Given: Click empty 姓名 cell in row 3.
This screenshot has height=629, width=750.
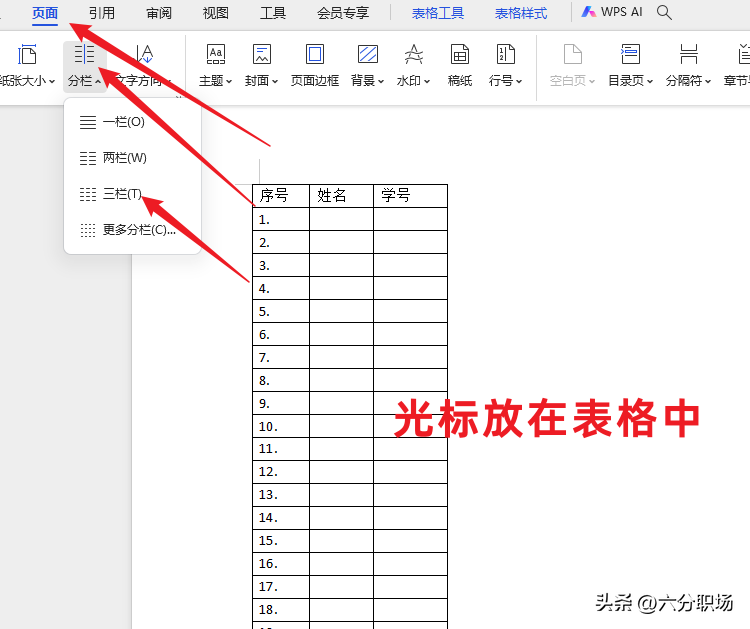Looking at the screenshot, I should tap(342, 265).
